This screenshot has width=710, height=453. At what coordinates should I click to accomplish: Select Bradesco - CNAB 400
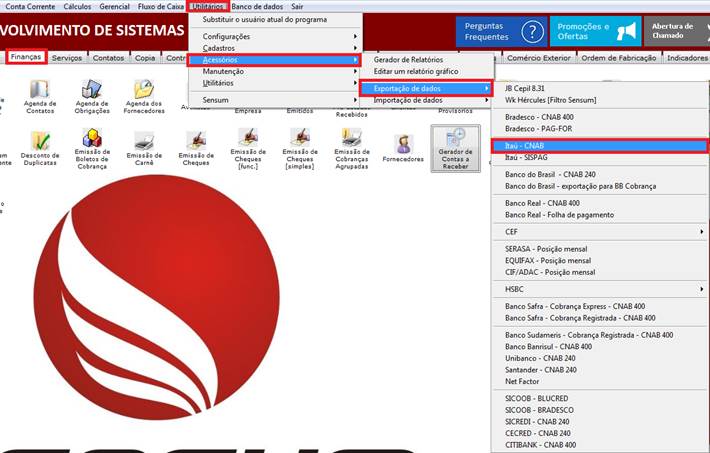tap(600, 117)
